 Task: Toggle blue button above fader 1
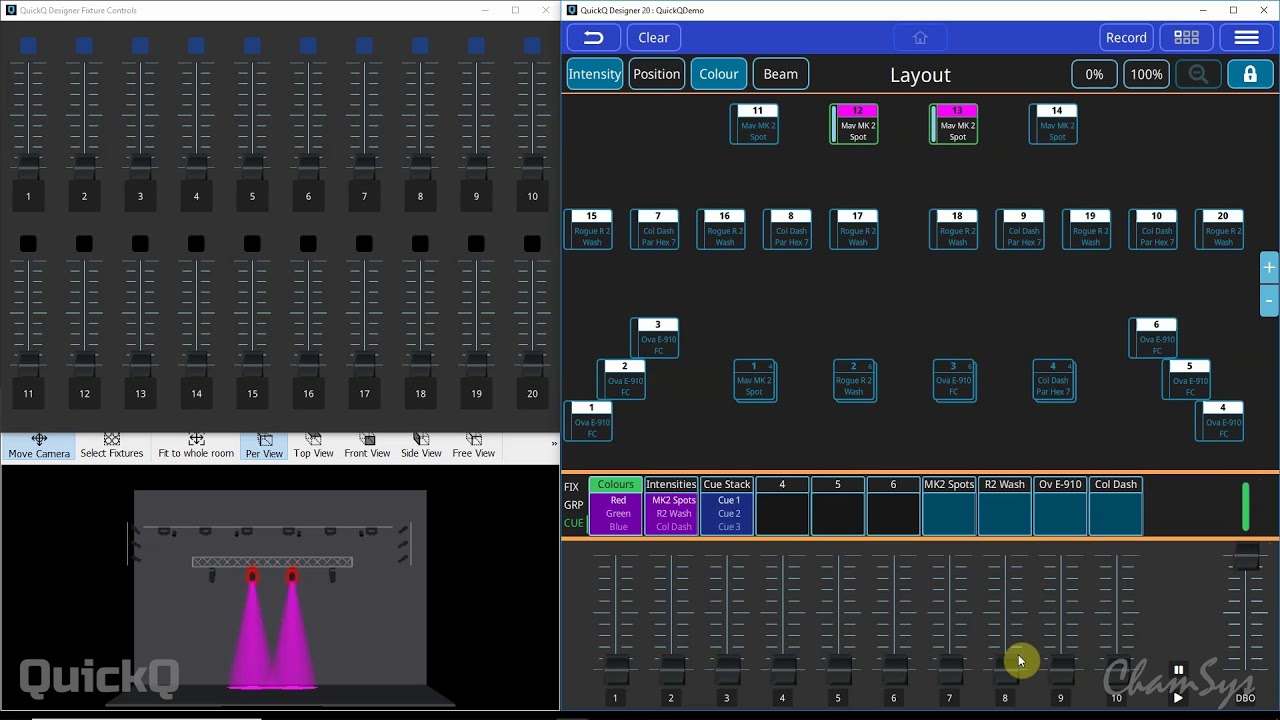[x=28, y=46]
